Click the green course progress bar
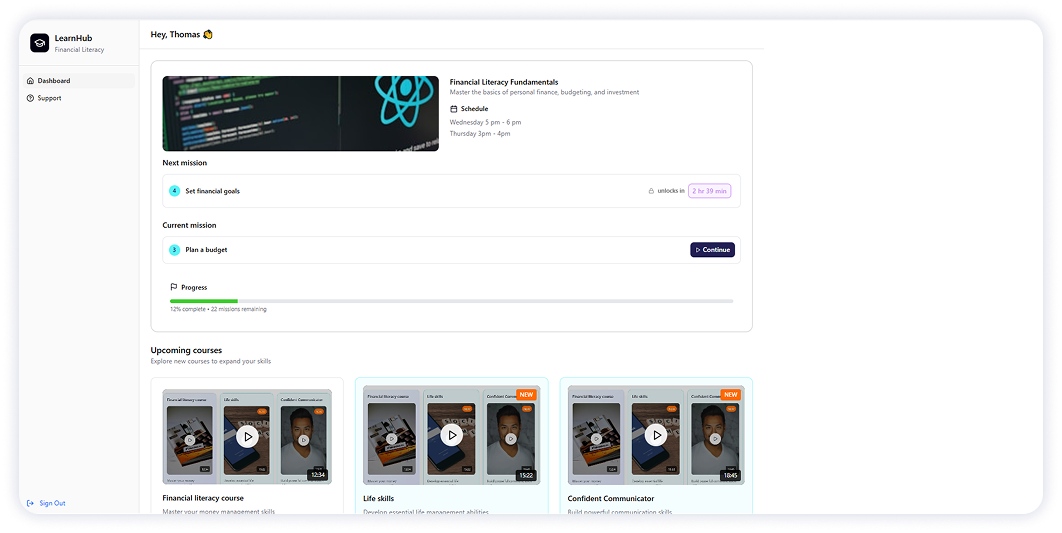 [204, 300]
